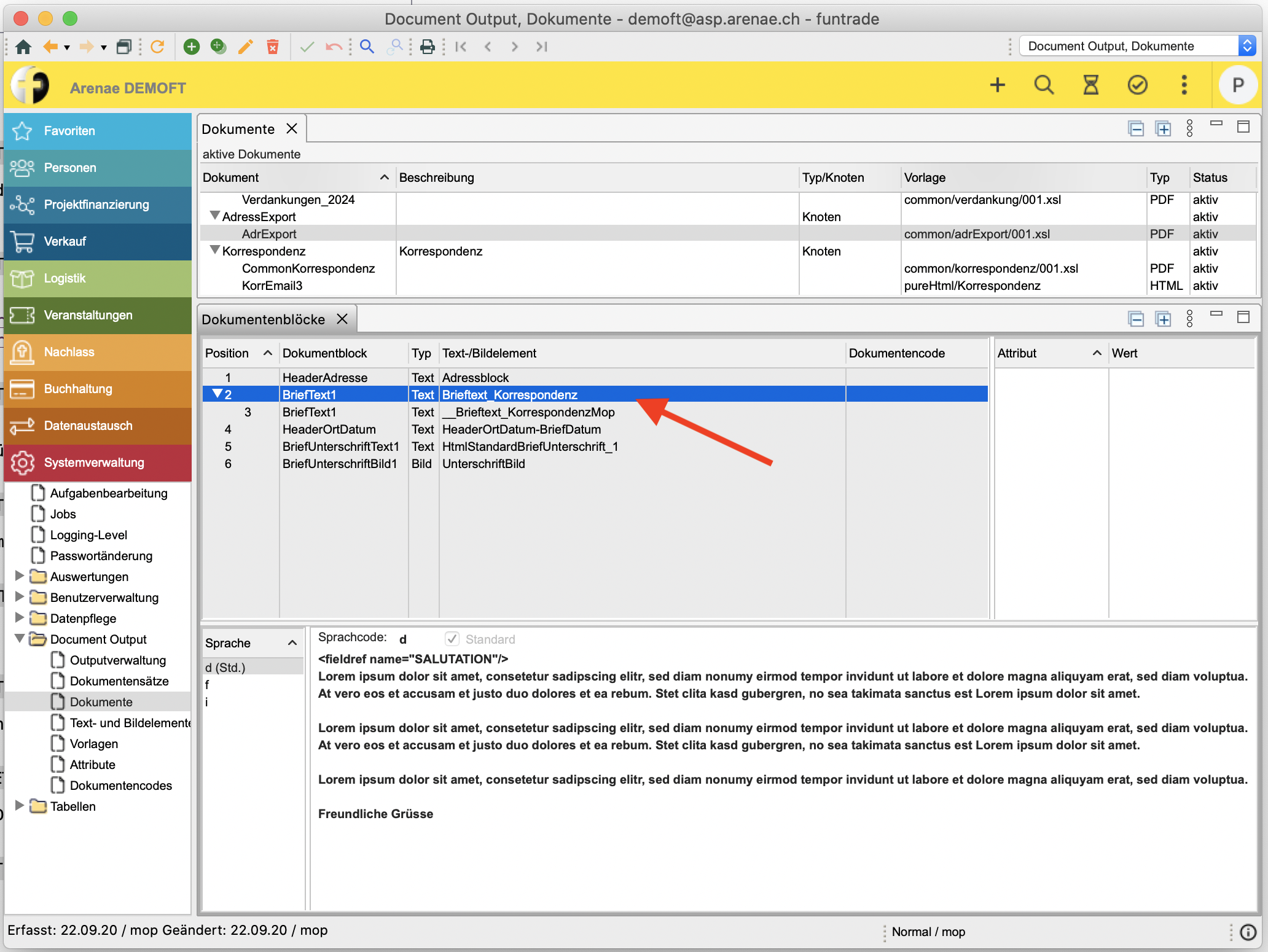
Task: Collapse the AdressExport tree node
Action: (215, 216)
